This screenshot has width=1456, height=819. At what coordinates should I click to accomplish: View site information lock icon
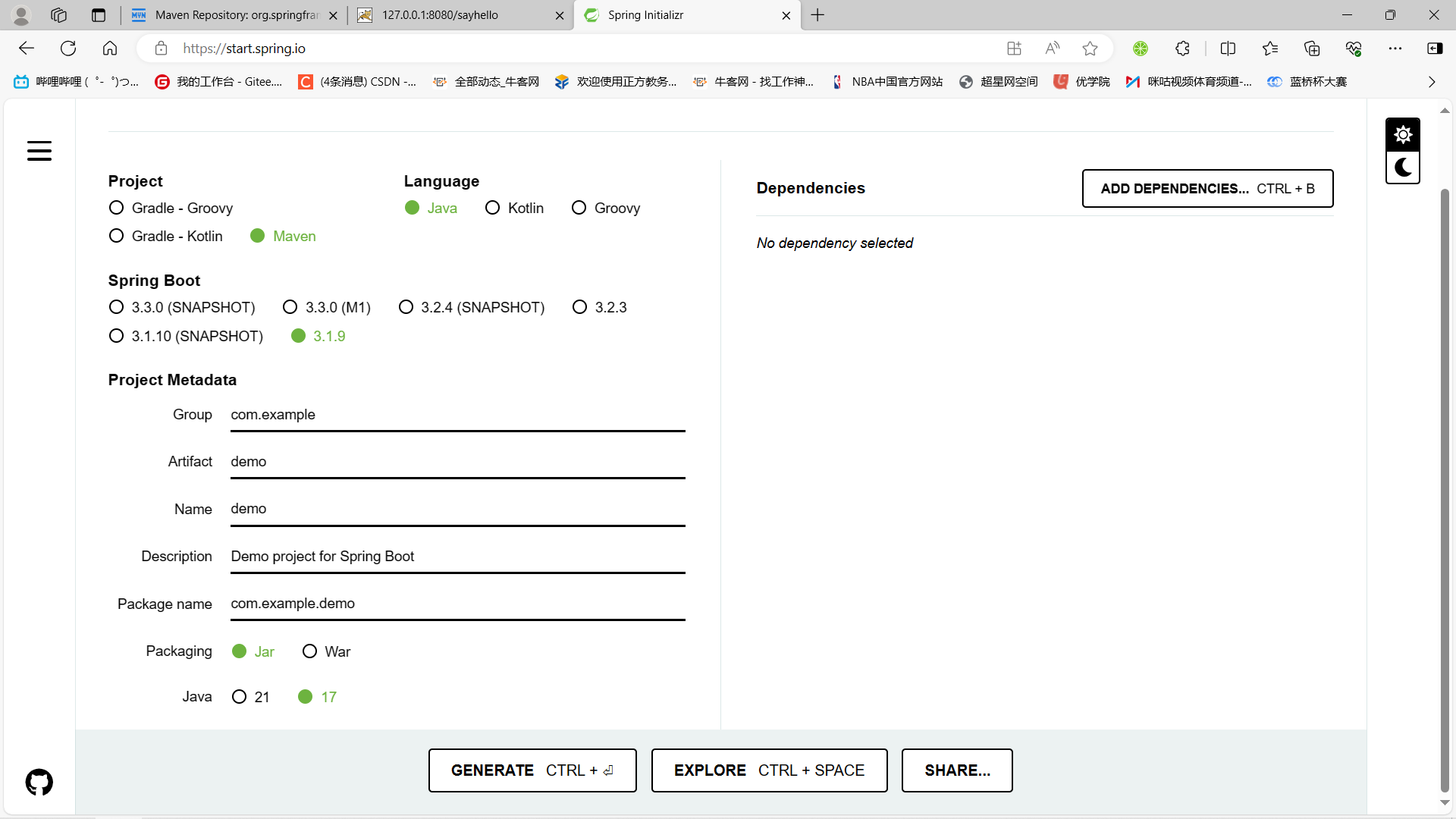tap(161, 49)
